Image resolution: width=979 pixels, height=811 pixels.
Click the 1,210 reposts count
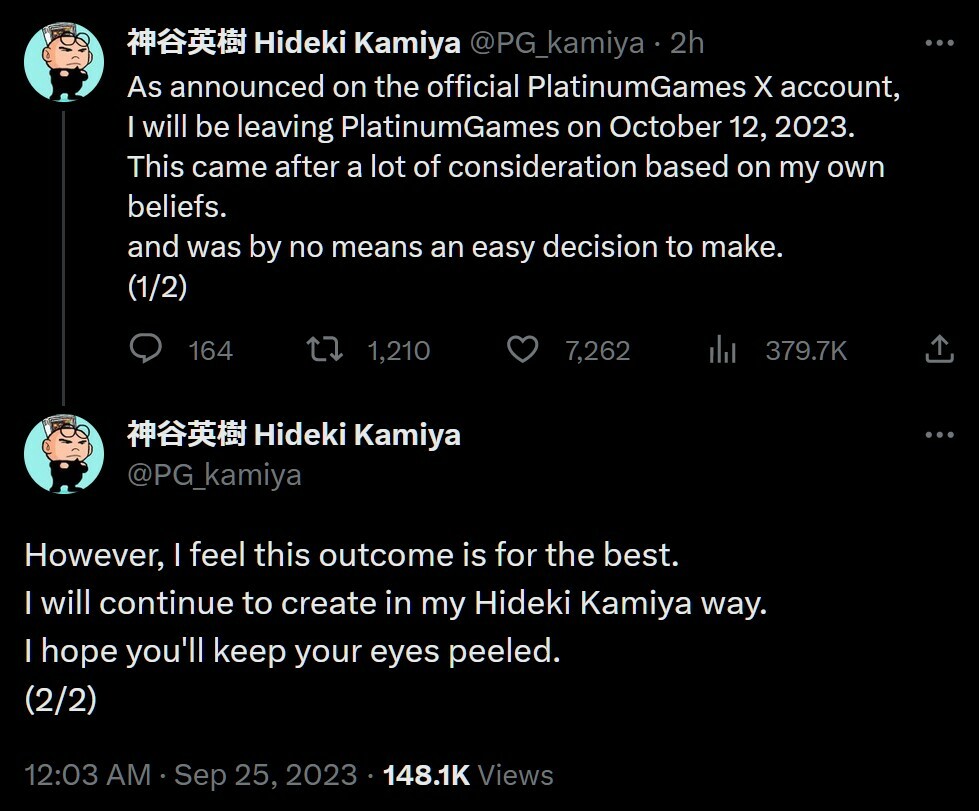pos(400,350)
